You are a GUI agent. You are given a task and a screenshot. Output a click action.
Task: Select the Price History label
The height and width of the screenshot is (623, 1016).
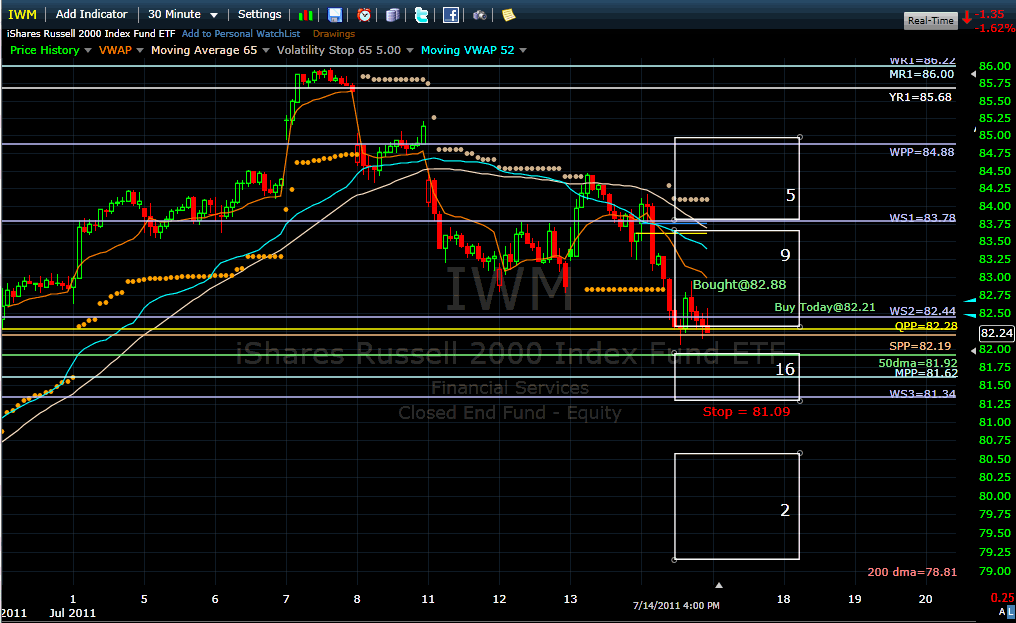45,50
